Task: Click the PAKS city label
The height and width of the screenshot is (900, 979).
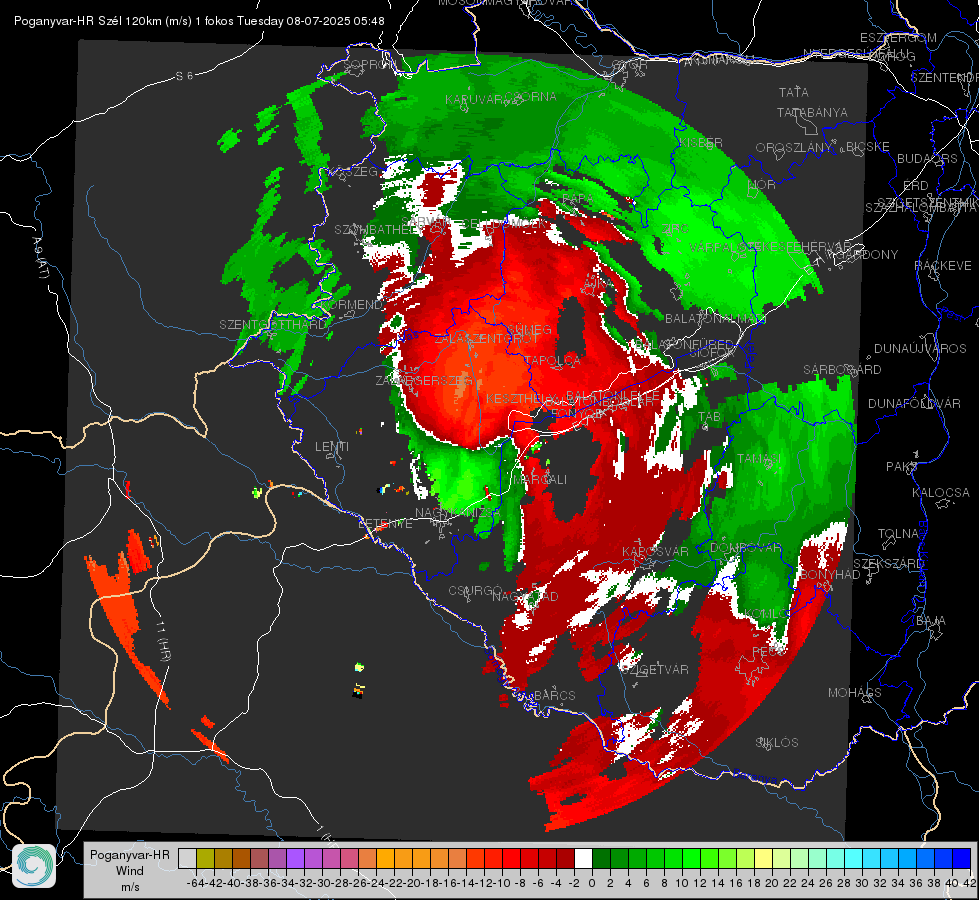Action: pos(902,467)
